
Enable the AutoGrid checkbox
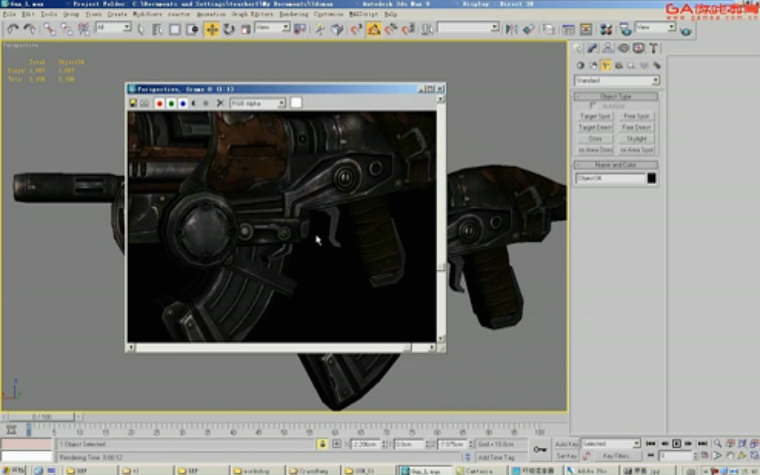coord(592,106)
